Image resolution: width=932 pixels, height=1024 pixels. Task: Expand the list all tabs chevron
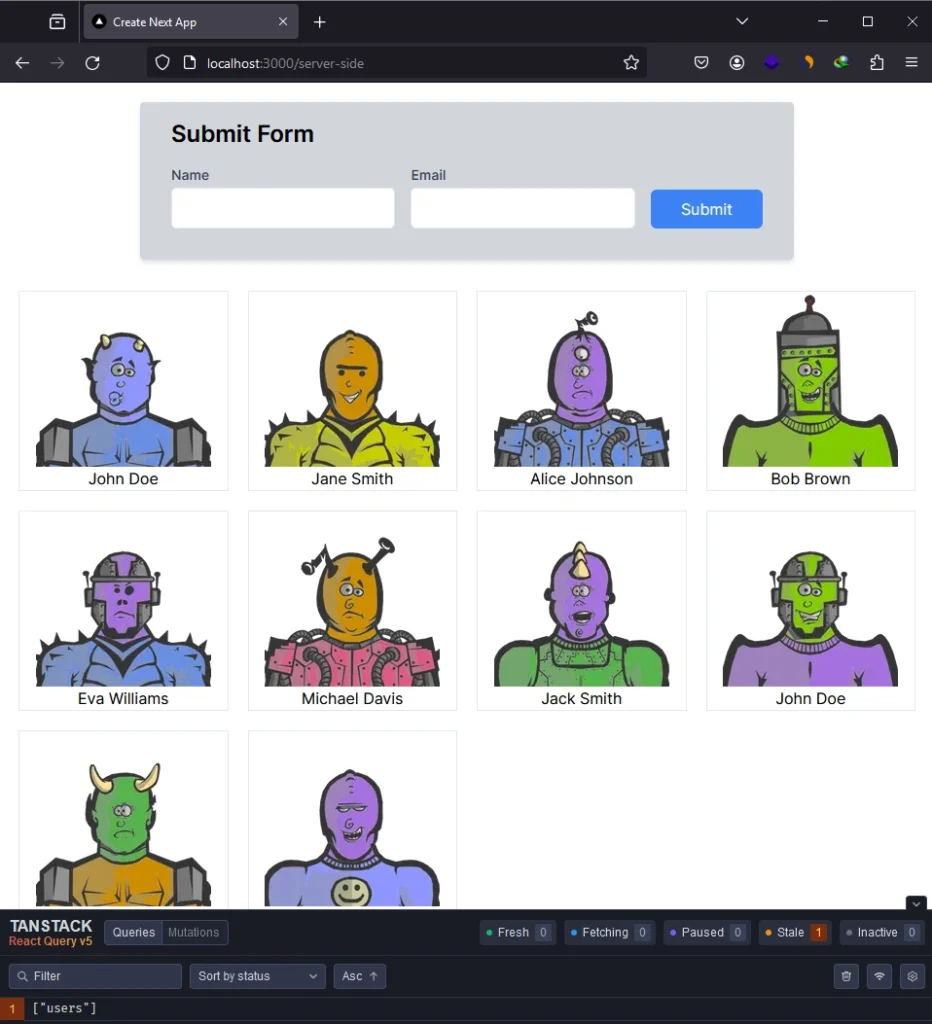(742, 22)
